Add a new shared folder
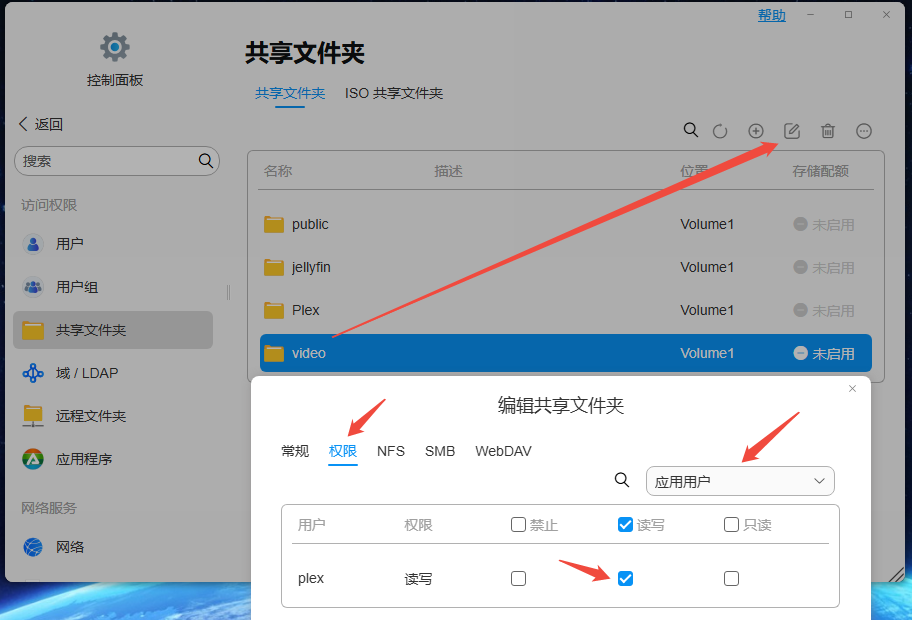The width and height of the screenshot is (912, 620). 756,131
